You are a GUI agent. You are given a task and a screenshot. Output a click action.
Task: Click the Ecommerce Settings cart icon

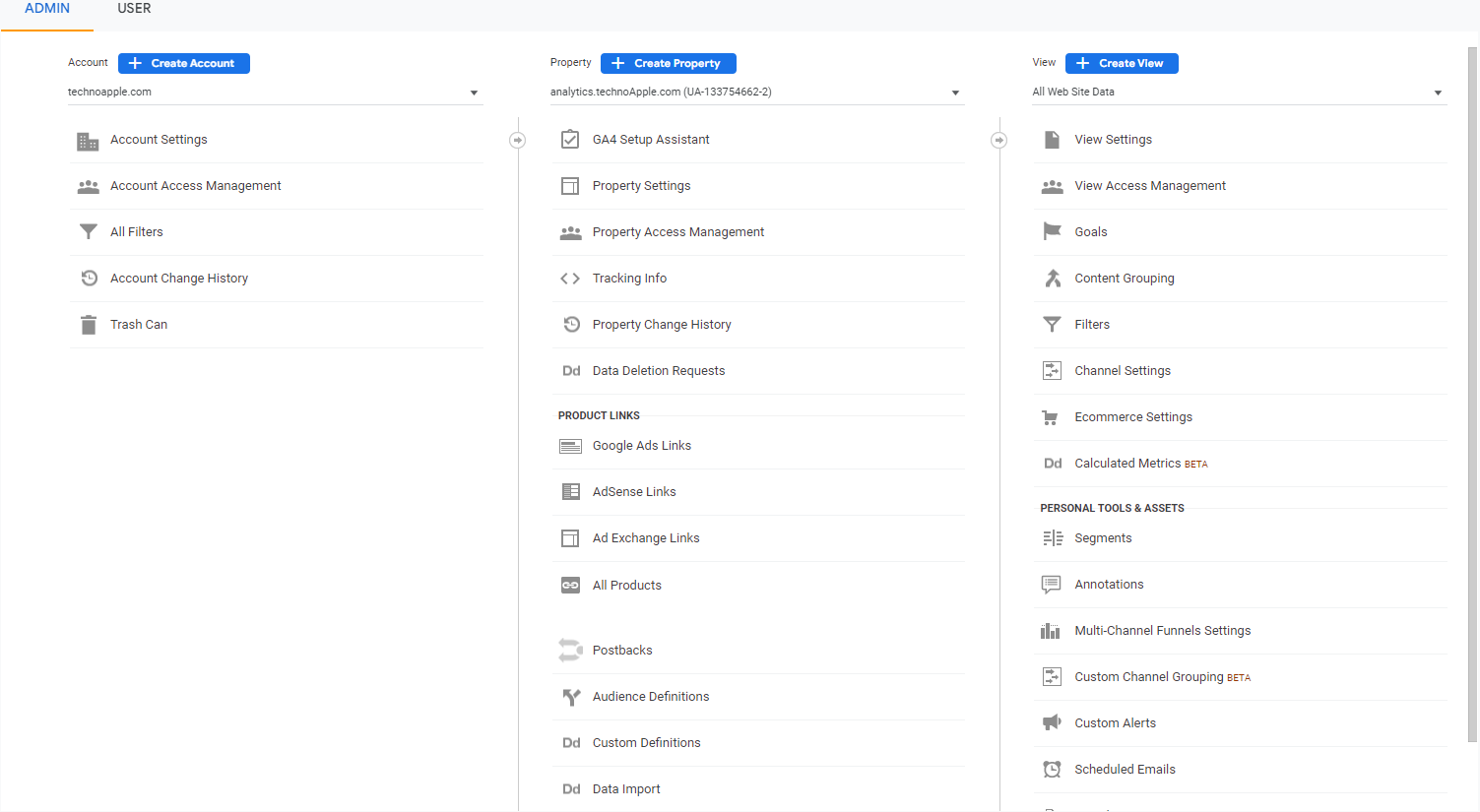(x=1052, y=417)
